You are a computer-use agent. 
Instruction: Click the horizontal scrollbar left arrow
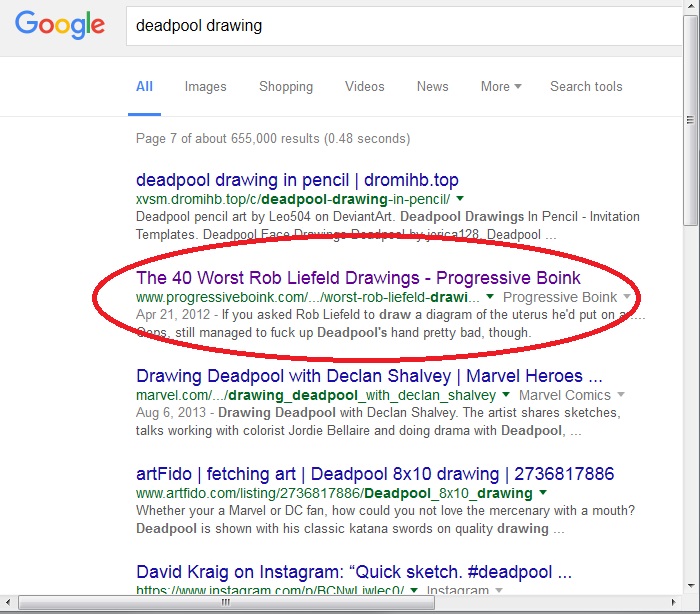pyautogui.click(x=10, y=603)
